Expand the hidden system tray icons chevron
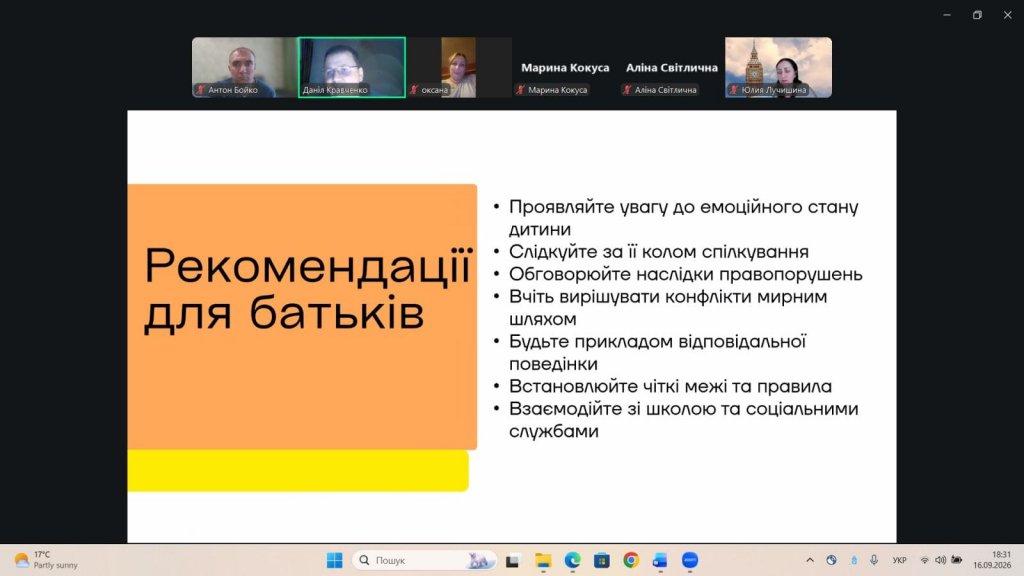The image size is (1024, 576). coord(810,560)
